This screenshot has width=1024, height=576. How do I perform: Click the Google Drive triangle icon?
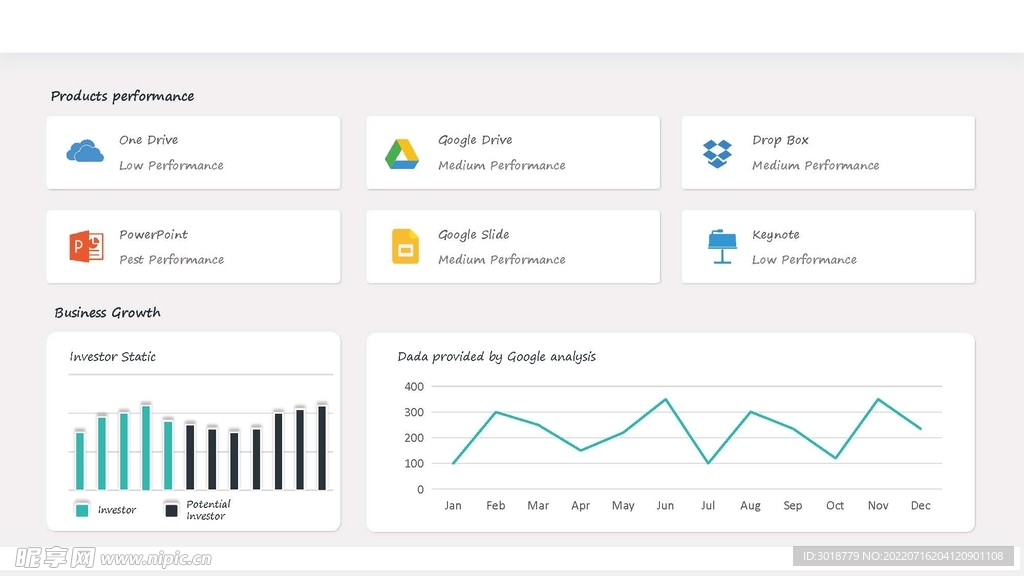402,154
